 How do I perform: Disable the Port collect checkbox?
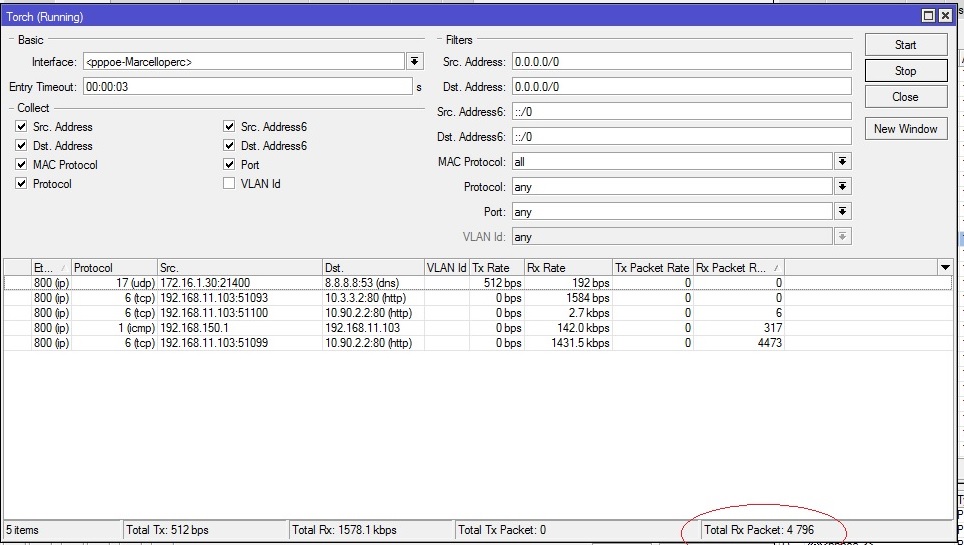pyautogui.click(x=229, y=165)
